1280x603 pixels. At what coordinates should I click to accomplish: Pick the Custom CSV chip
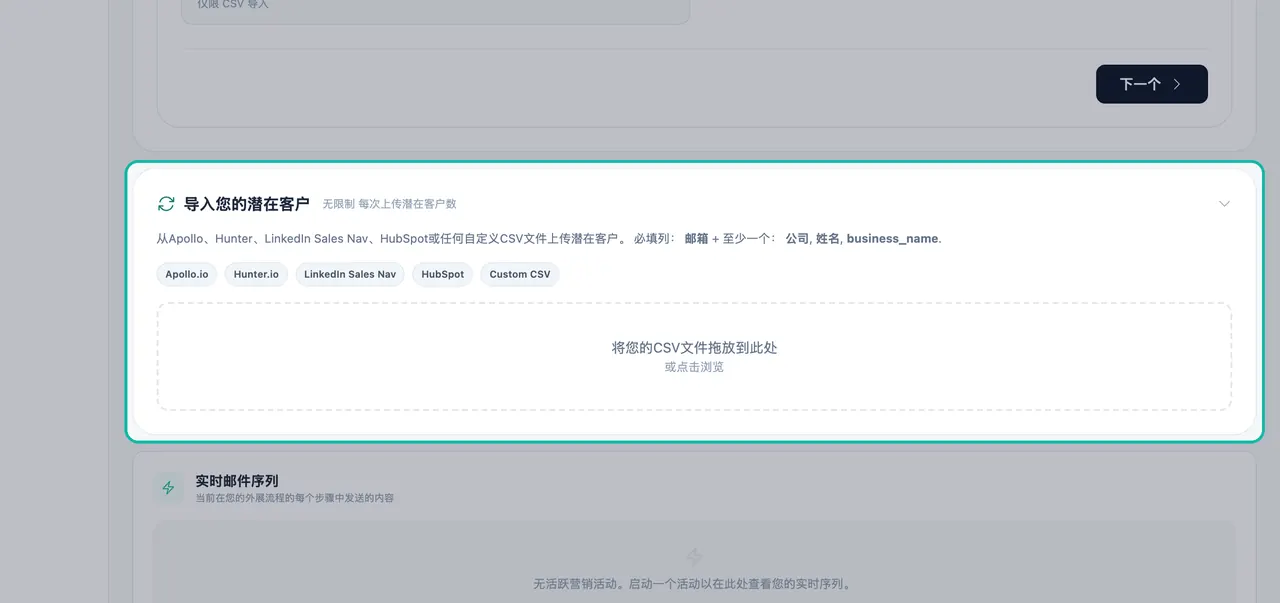click(520, 274)
